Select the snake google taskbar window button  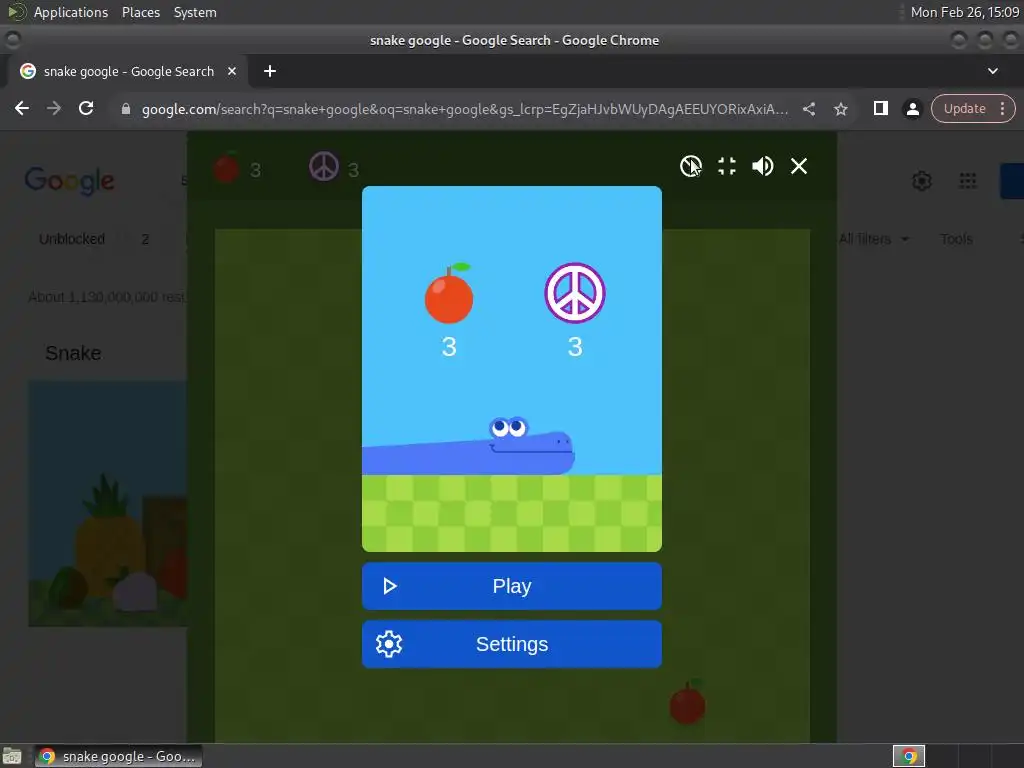(x=118, y=756)
